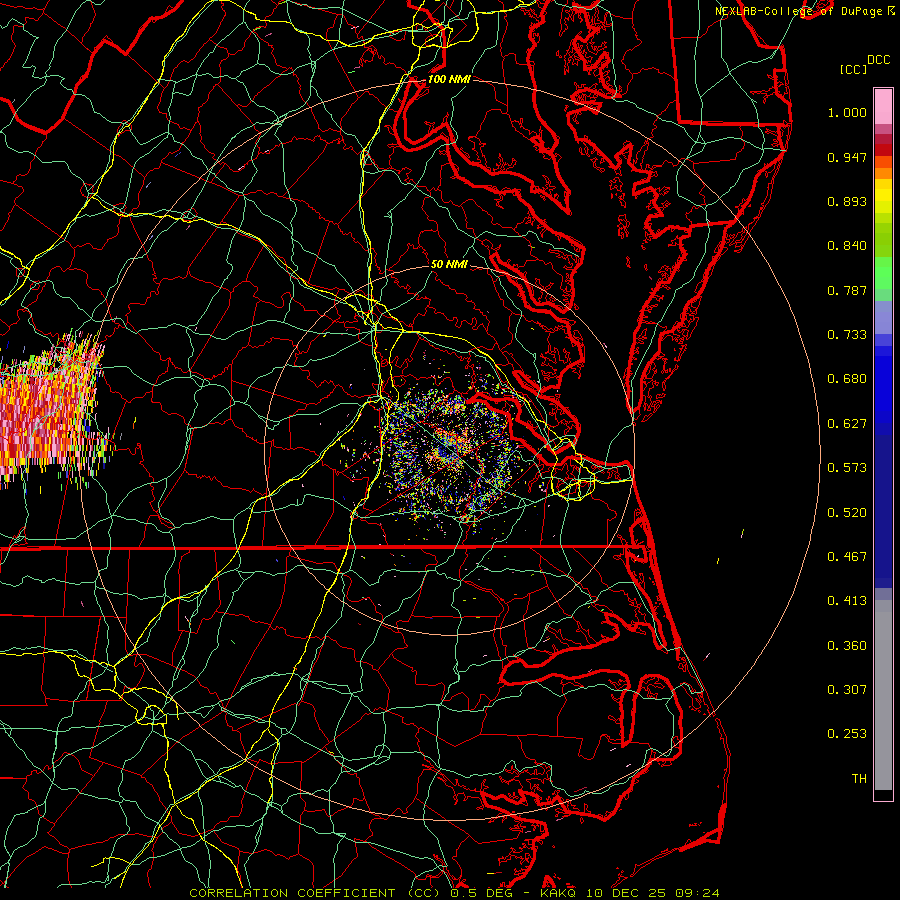
Task: Click the 0.787 color scale value
Action: point(847,290)
